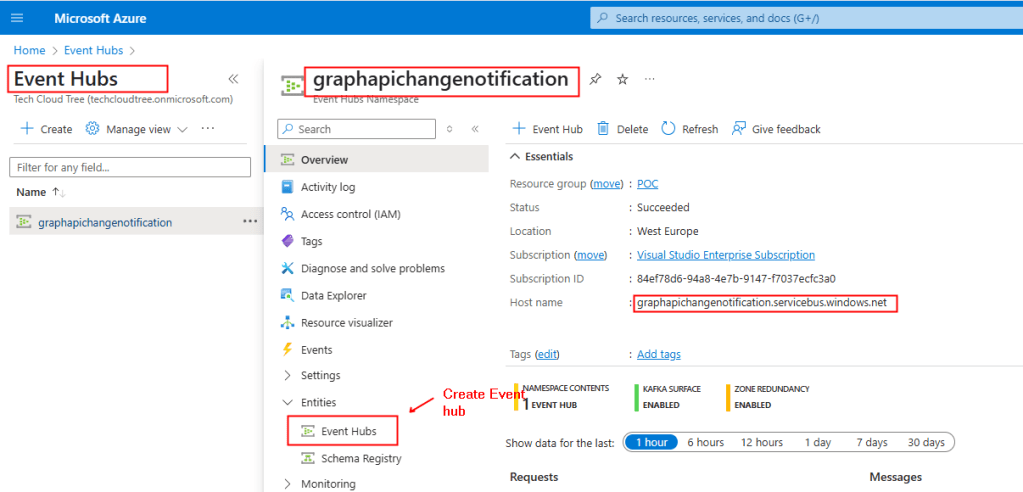
Task: Click the Delete trash icon
Action: click(604, 129)
